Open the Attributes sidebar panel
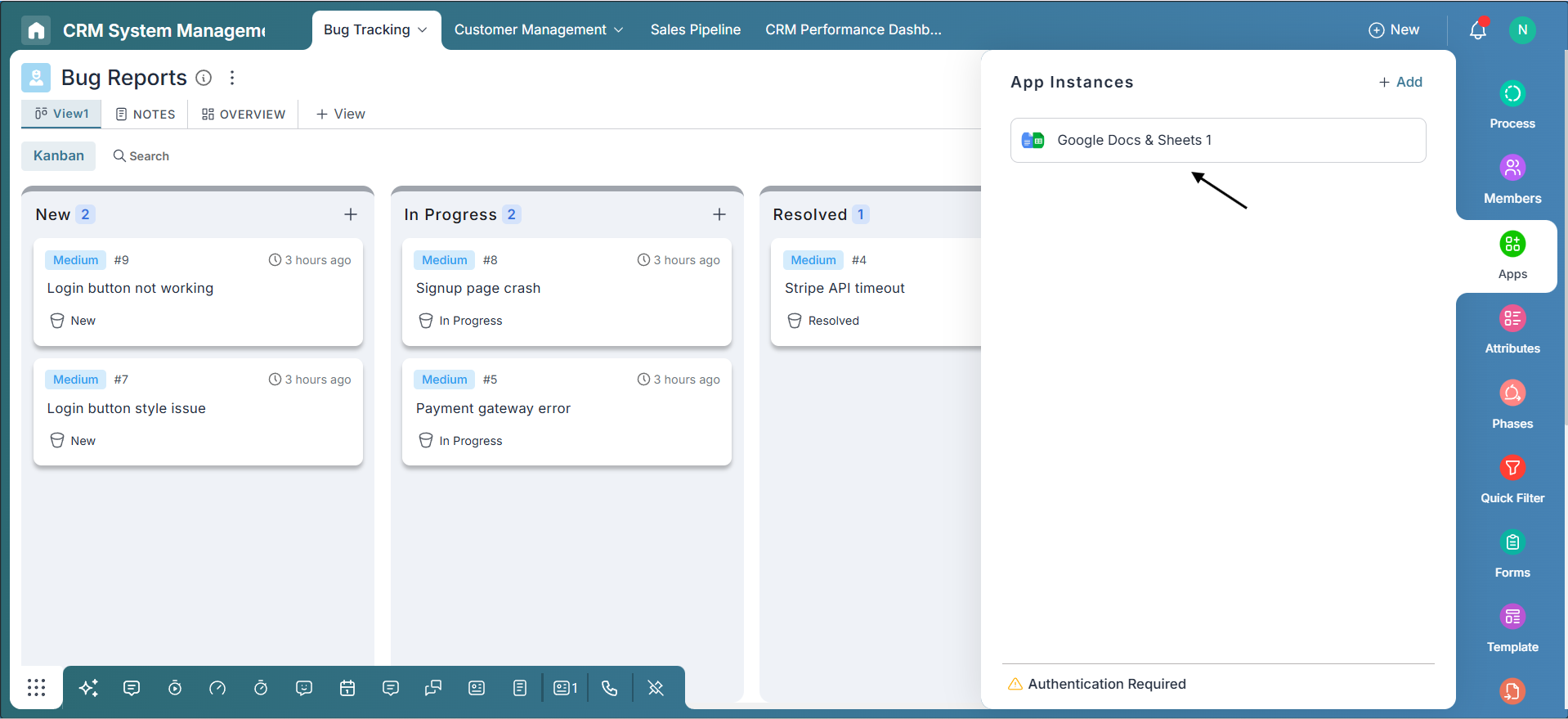This screenshot has width=1568, height=719. click(x=1512, y=330)
